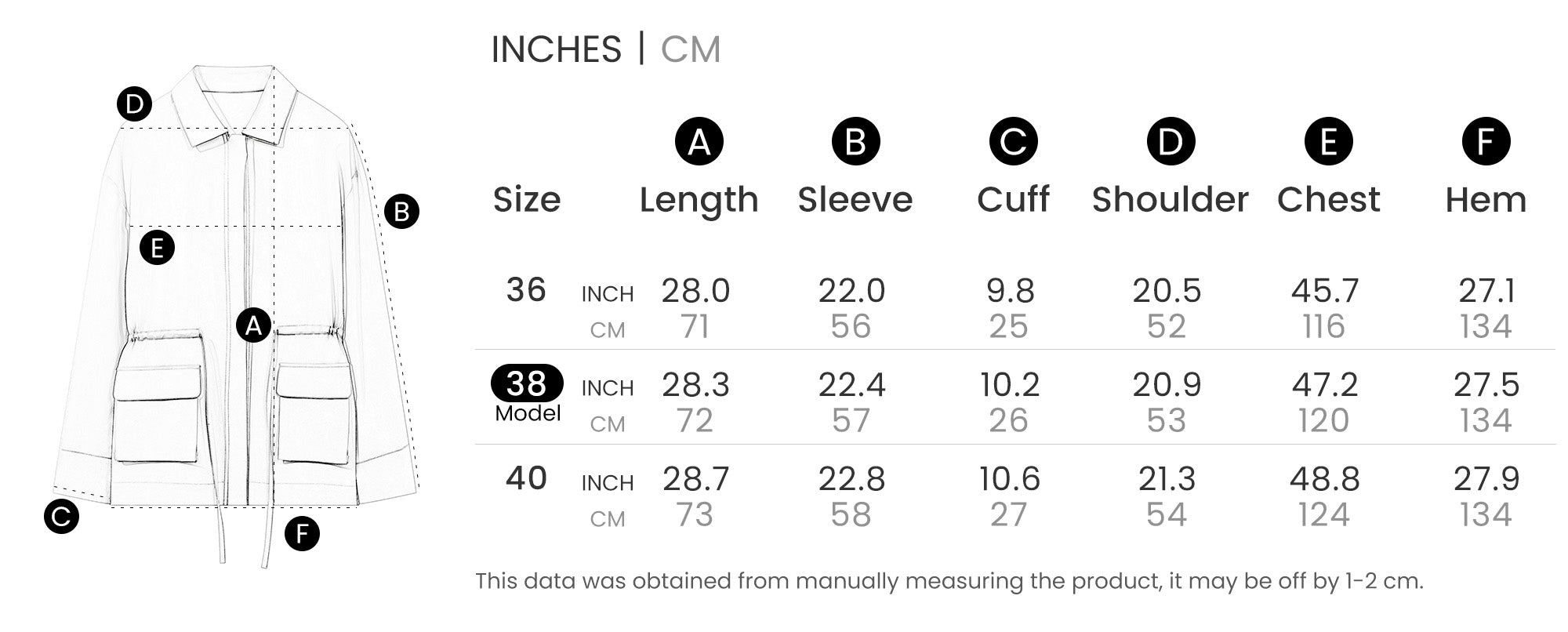
Task: Select the highlighted size 38 Model badge
Action: [527, 383]
